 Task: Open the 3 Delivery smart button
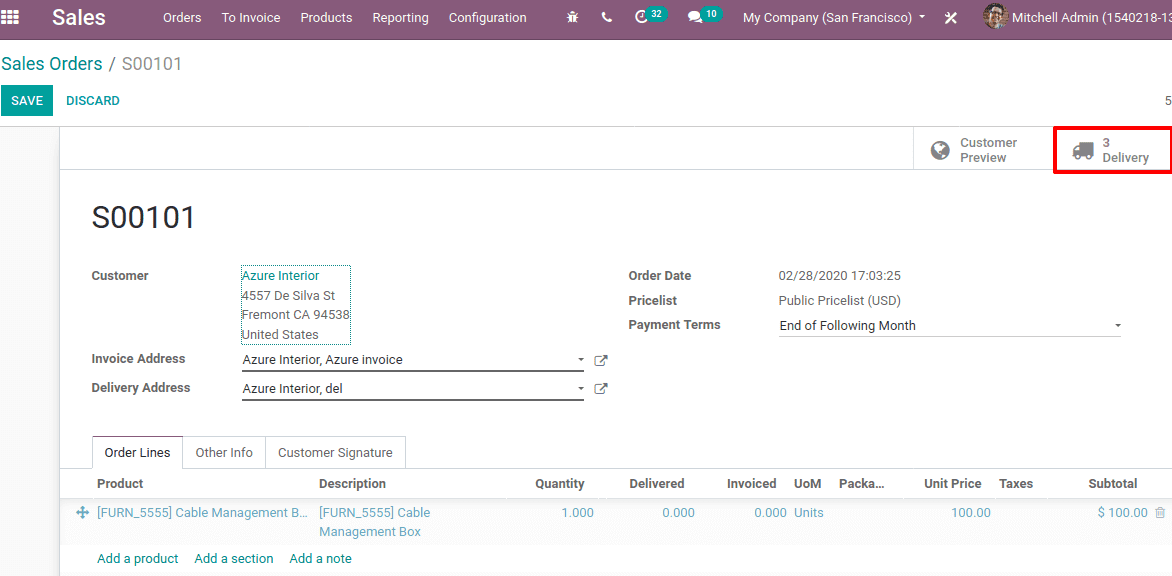coord(1112,150)
